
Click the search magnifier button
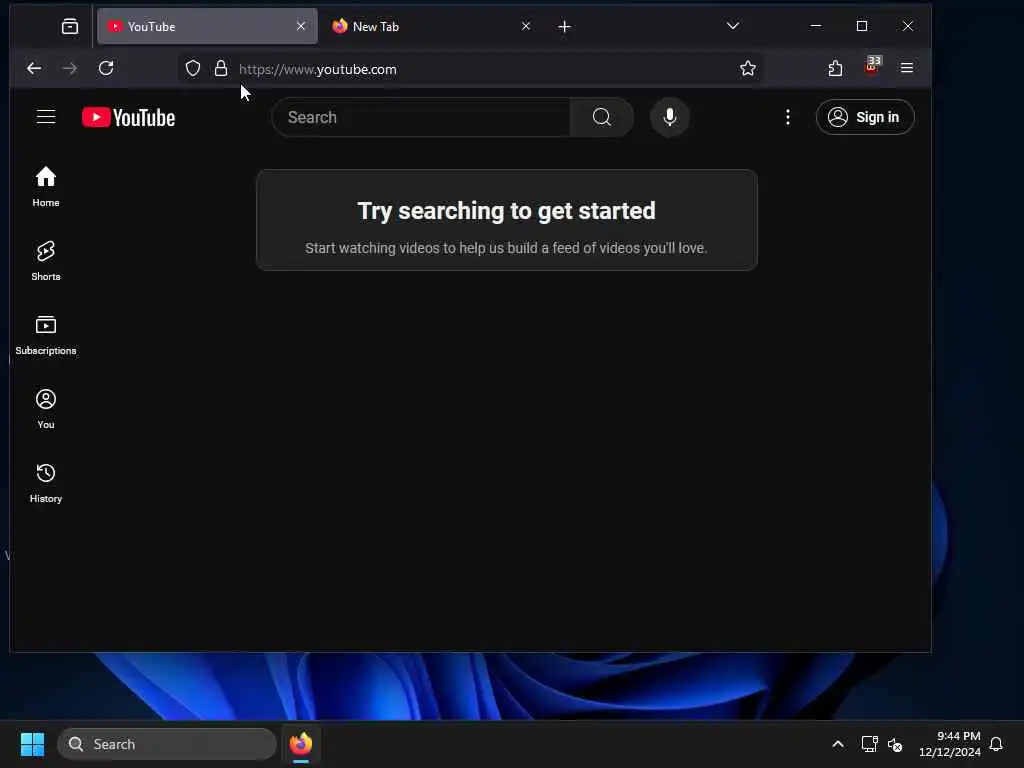pos(601,118)
